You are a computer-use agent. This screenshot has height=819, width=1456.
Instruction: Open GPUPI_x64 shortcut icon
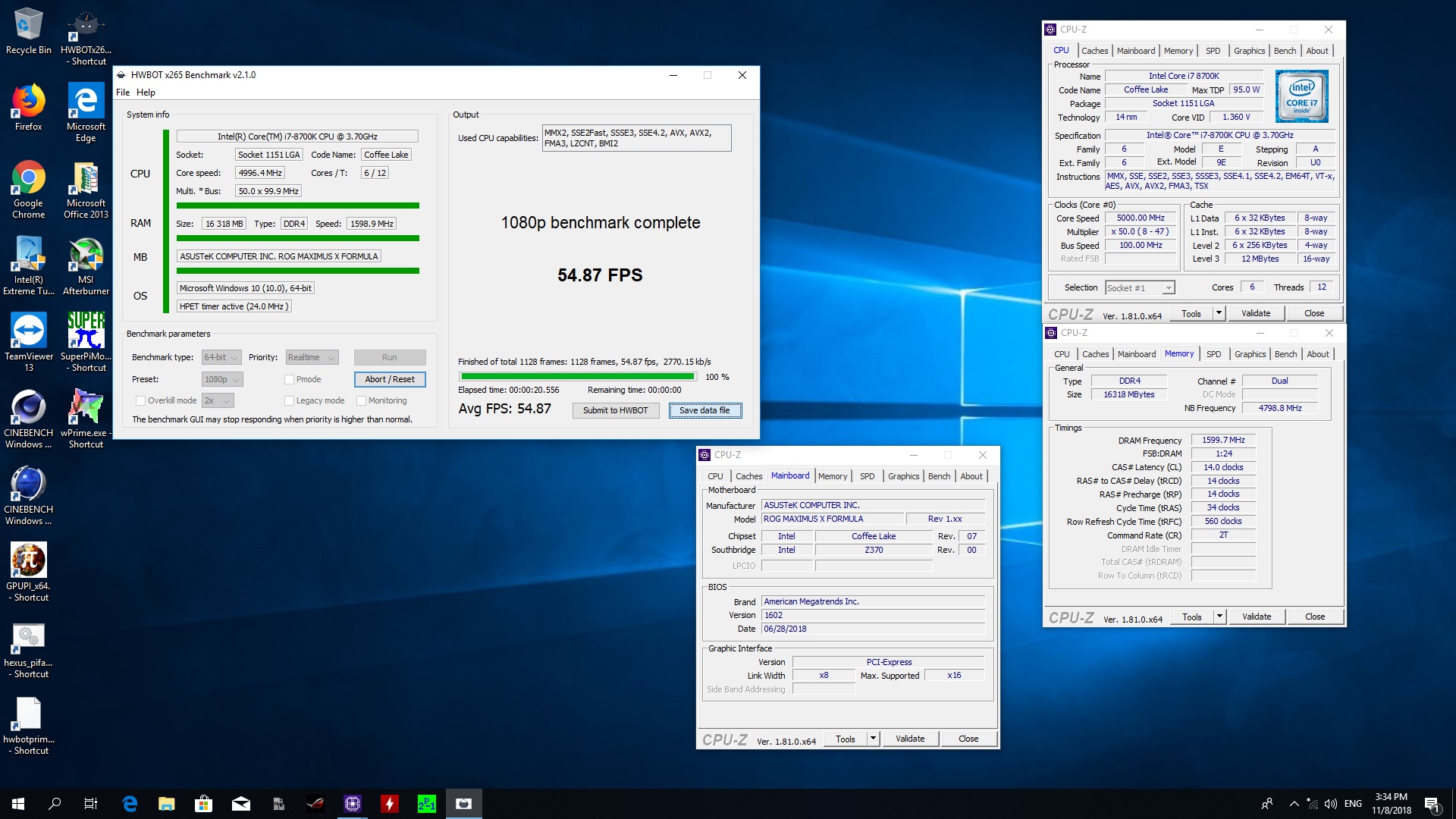point(28,572)
